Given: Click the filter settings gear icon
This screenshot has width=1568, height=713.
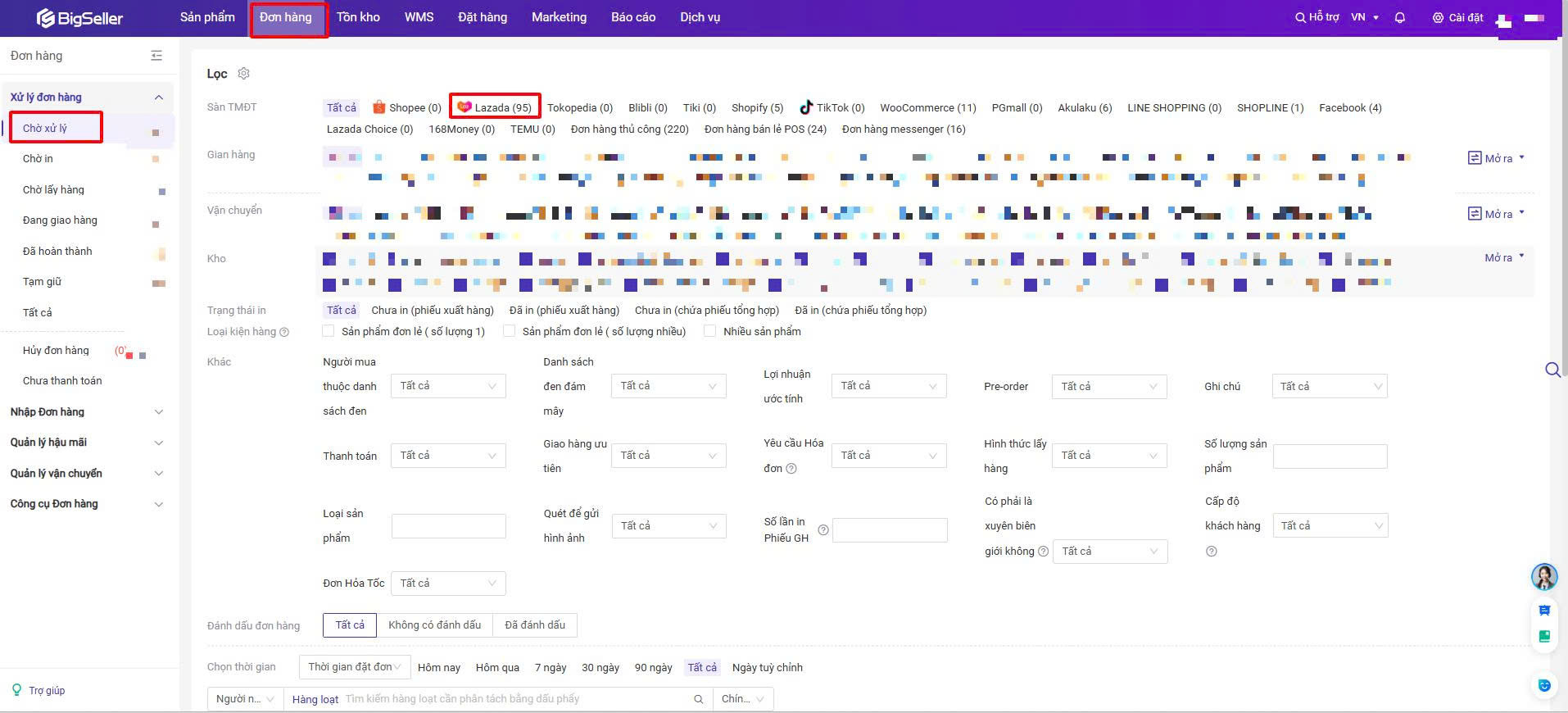Looking at the screenshot, I should click(x=243, y=74).
